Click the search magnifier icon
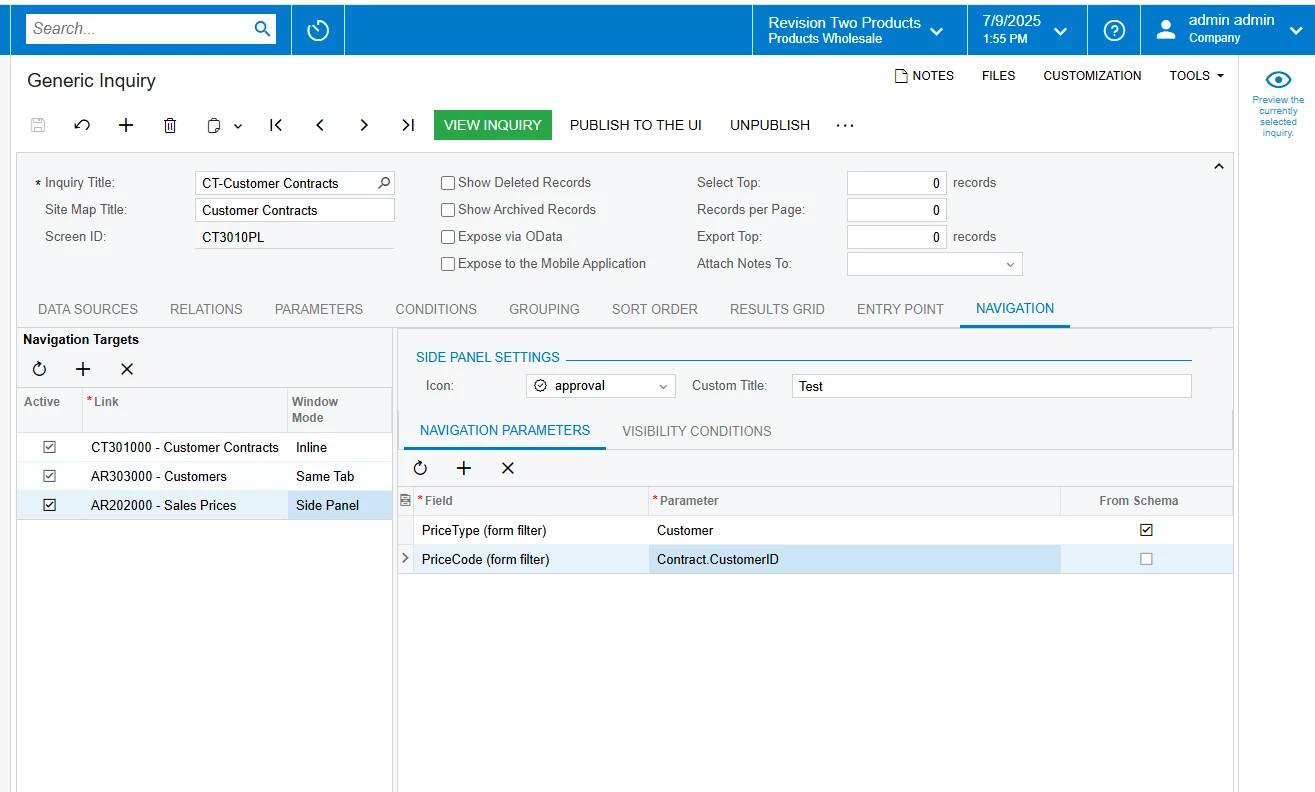 262,29
